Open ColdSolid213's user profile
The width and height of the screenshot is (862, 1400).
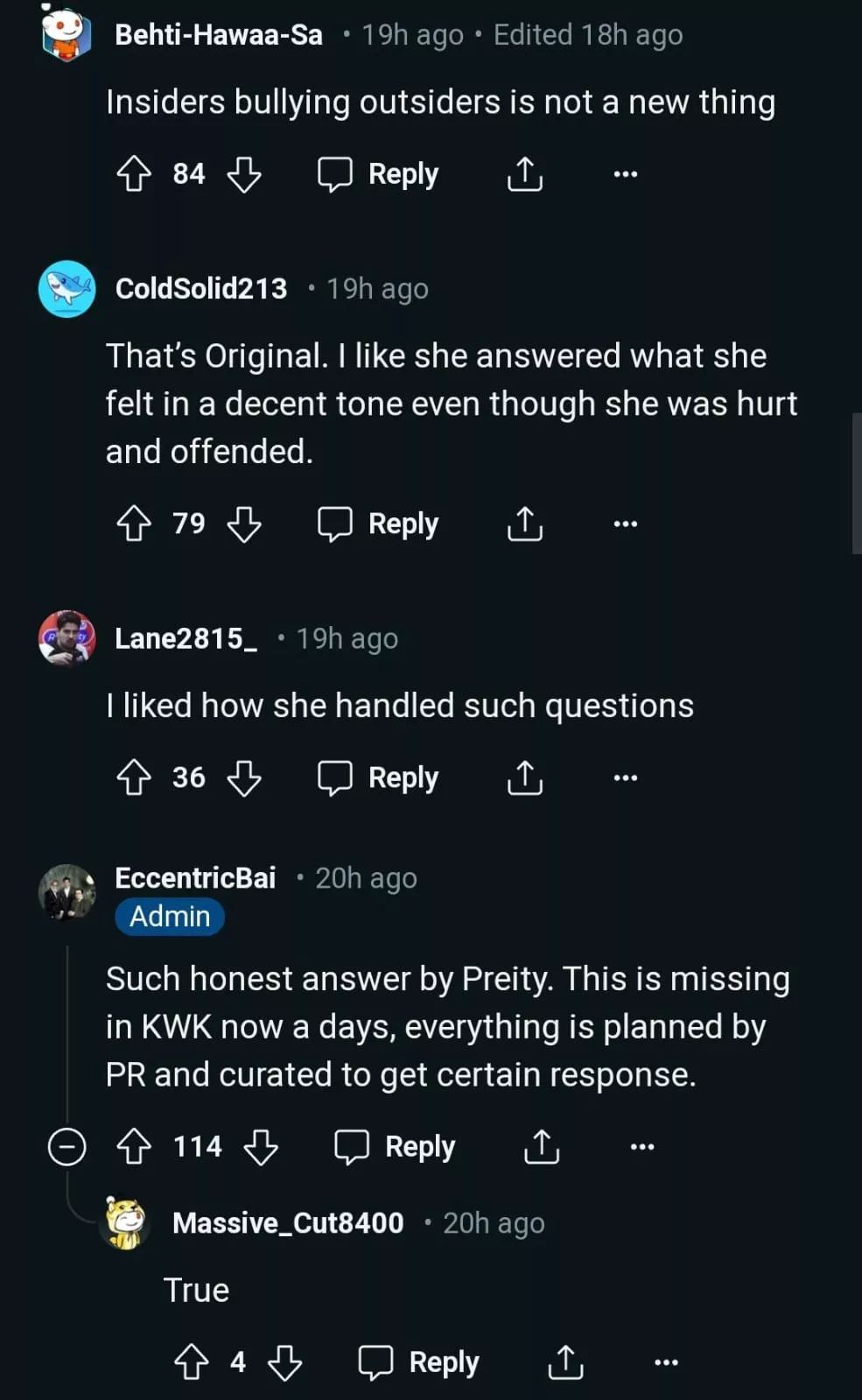coord(201,288)
